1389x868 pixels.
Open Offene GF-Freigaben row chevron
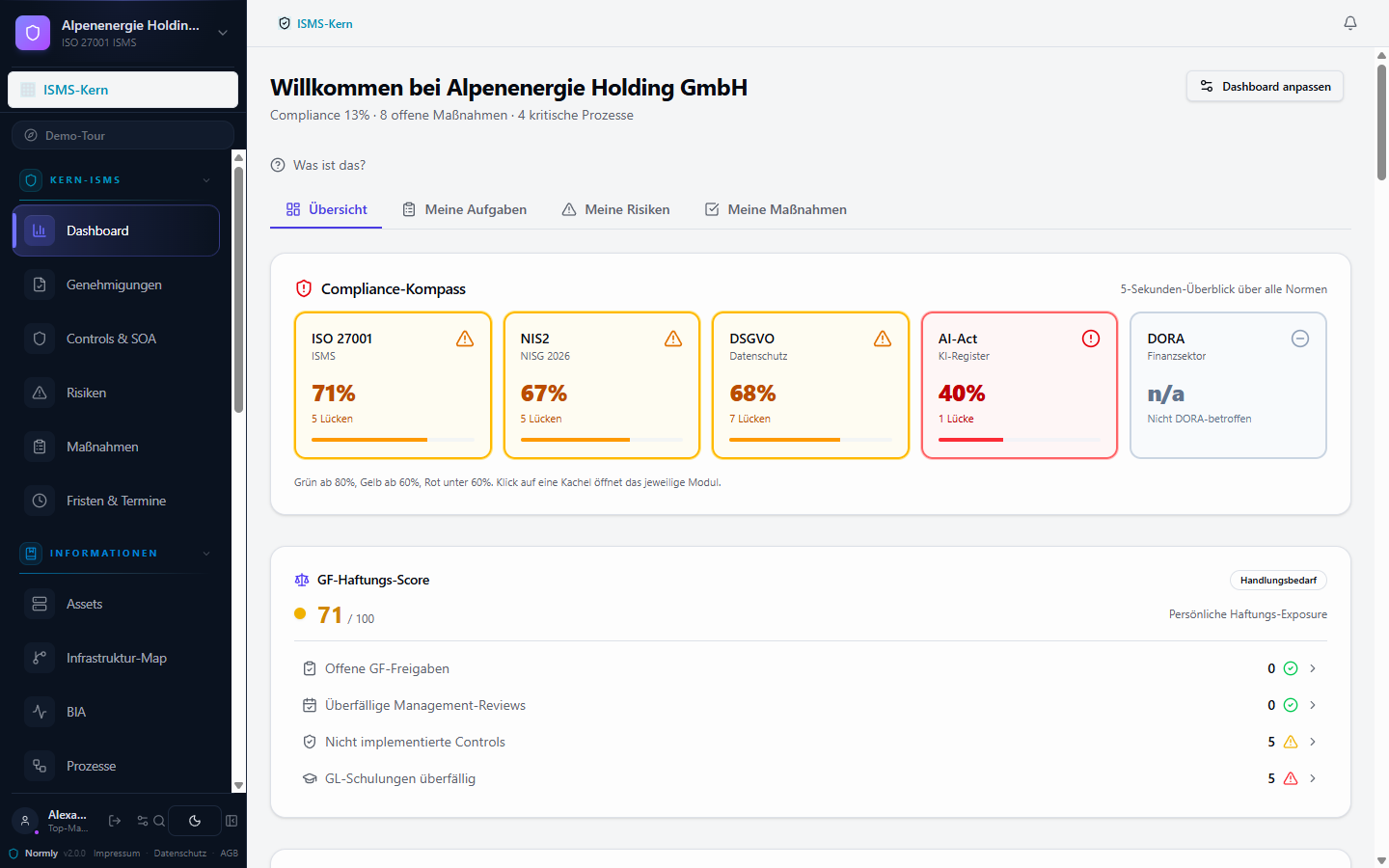(1313, 668)
